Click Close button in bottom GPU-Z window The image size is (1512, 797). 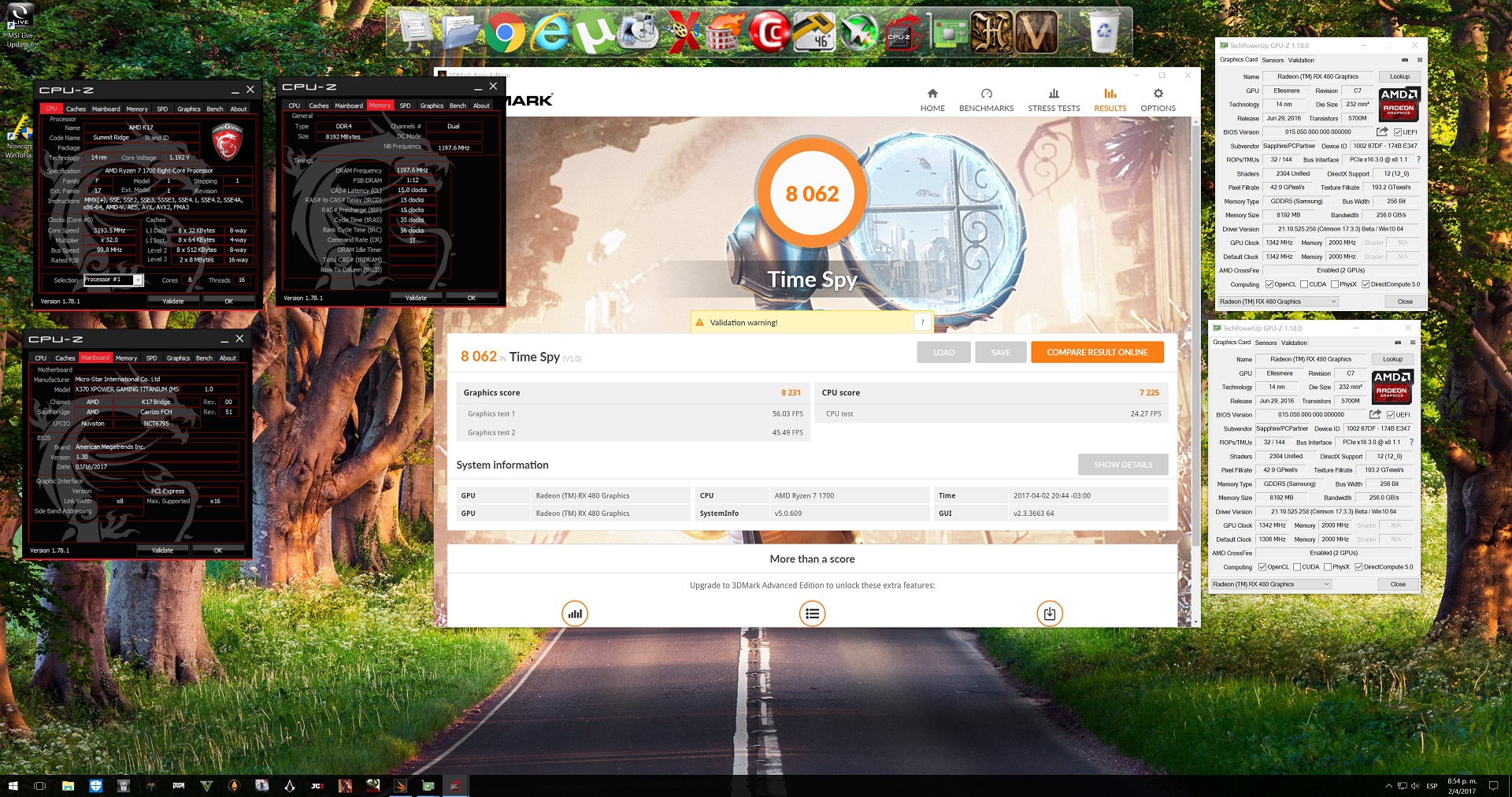point(1398,584)
